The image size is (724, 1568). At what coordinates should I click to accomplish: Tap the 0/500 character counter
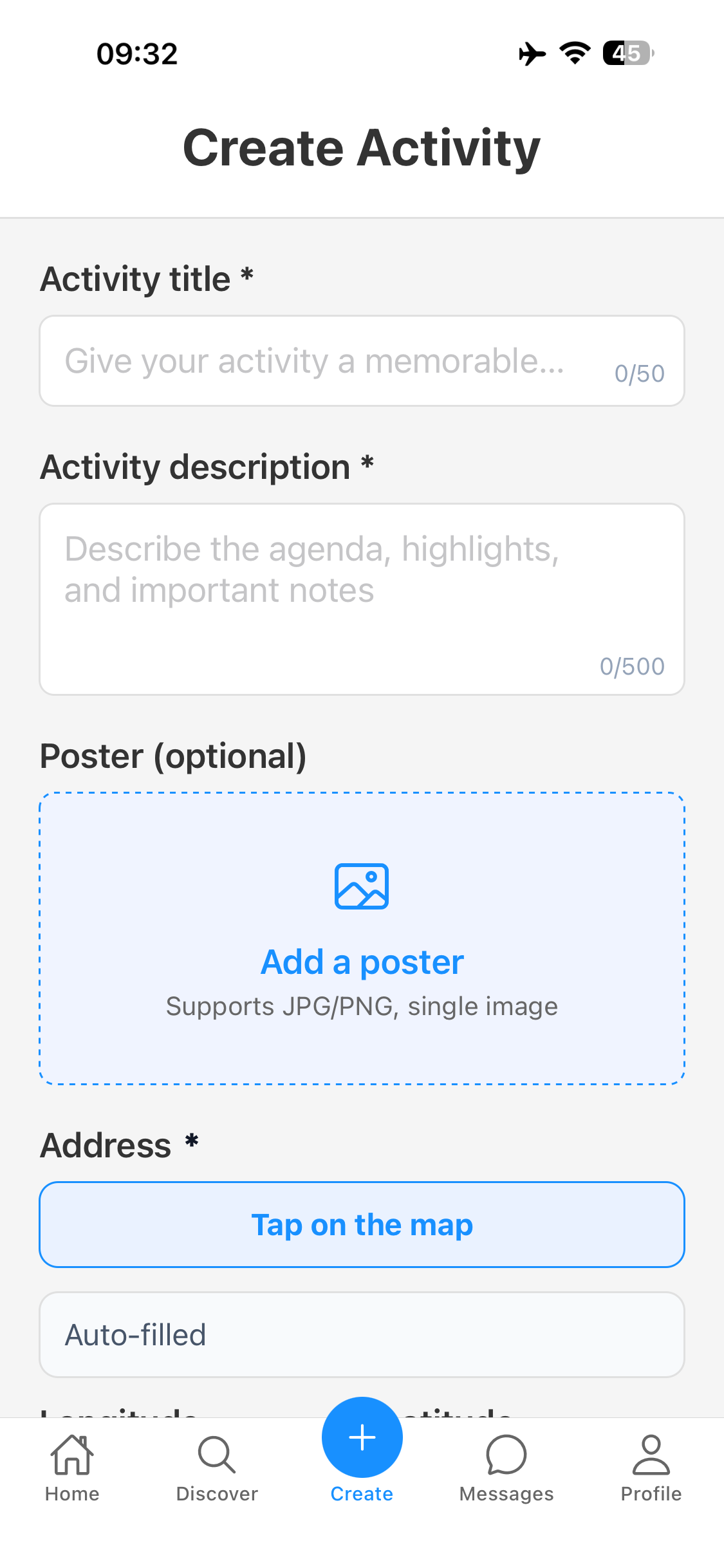pos(632,666)
